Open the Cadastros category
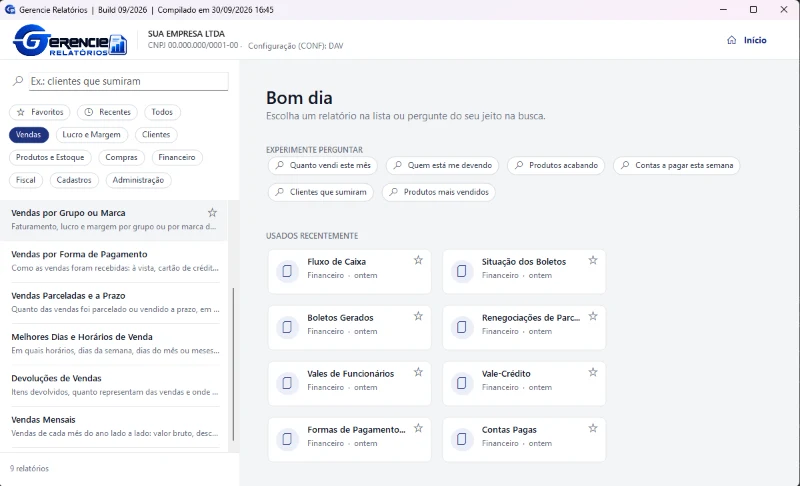The height and width of the screenshot is (486, 800). tap(74, 180)
